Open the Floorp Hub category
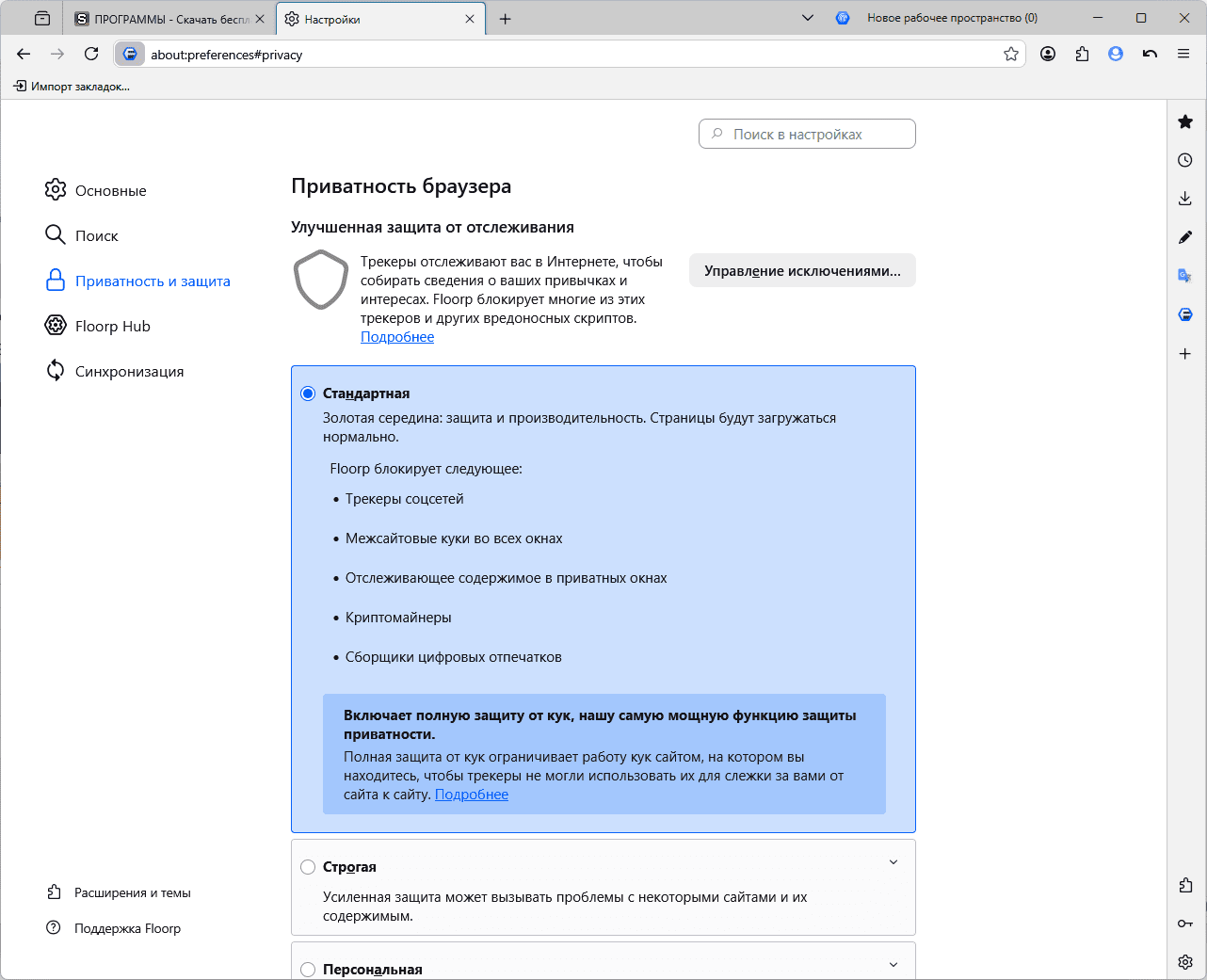1207x980 pixels. coord(97,326)
